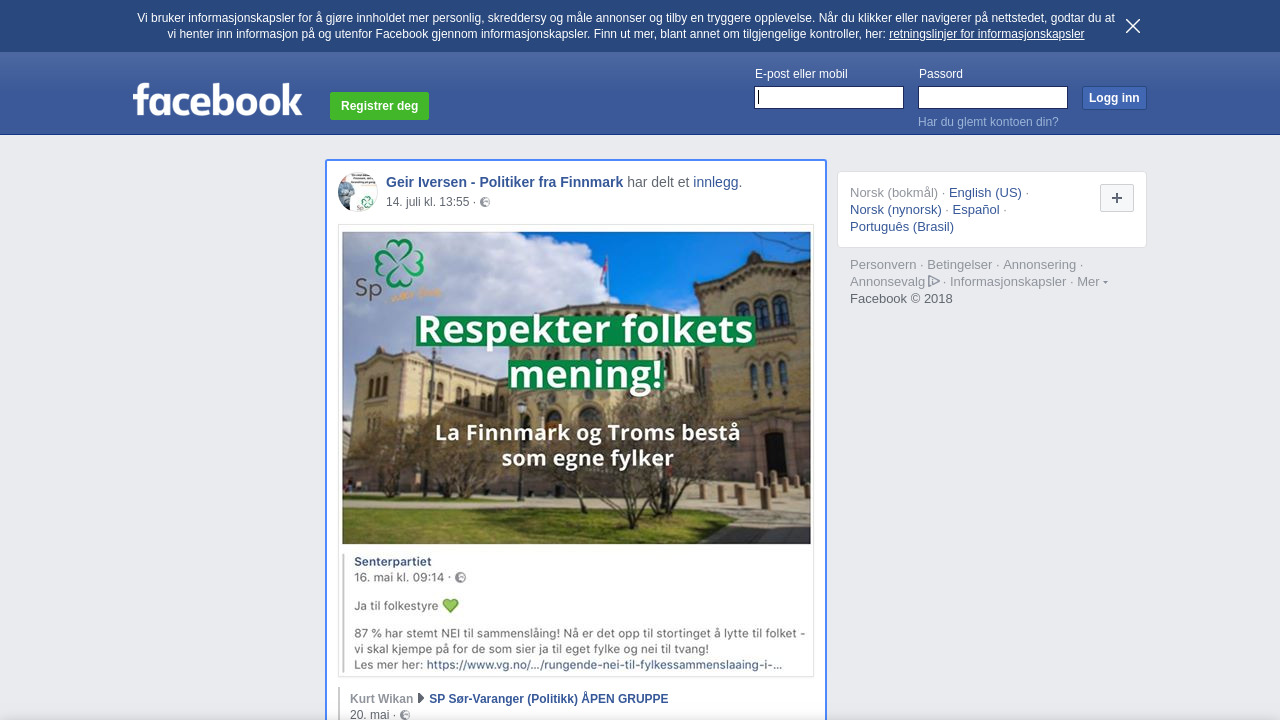Open the Personvern footer link
The height and width of the screenshot is (720, 1280).
point(883,265)
